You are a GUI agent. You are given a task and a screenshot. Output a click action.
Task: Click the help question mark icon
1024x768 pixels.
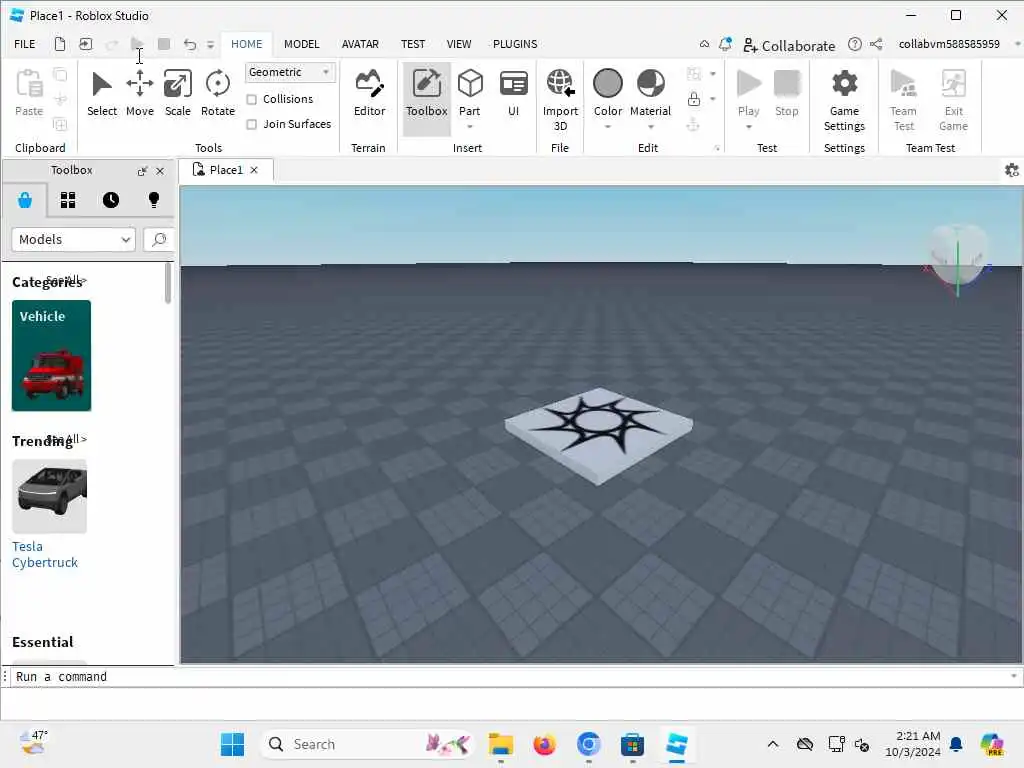[854, 44]
